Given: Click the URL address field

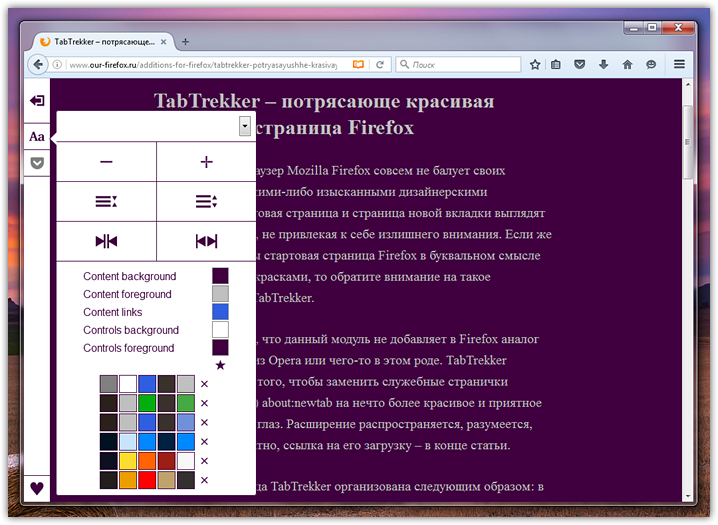Looking at the screenshot, I should (203, 65).
